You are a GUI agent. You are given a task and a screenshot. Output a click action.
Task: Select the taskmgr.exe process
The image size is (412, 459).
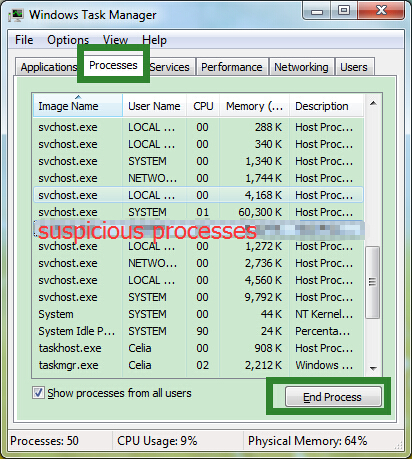click(x=198, y=365)
